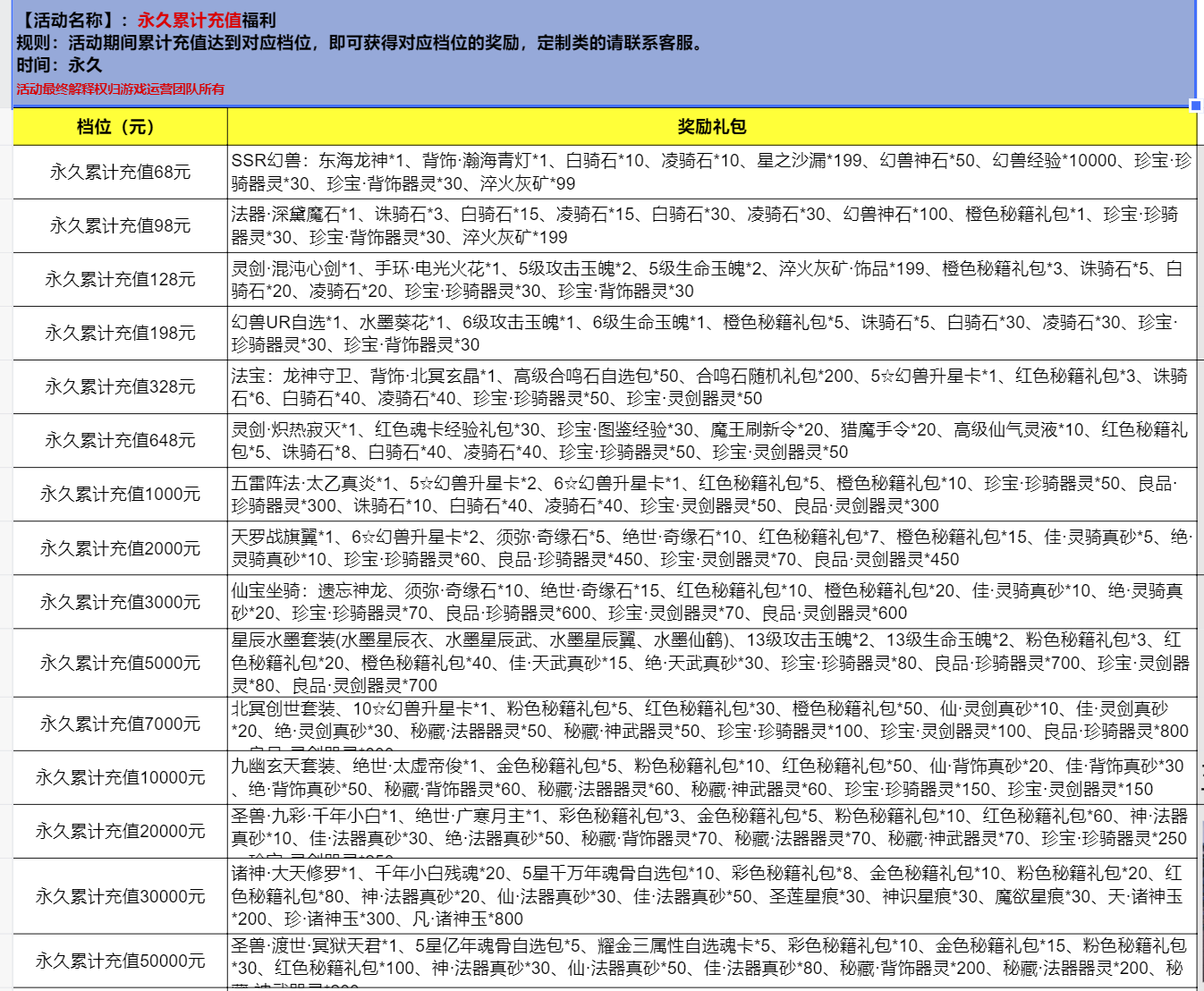This screenshot has height=991, width=1204.
Task: Click the 永久累计充值328元 row label
Action: (120, 386)
